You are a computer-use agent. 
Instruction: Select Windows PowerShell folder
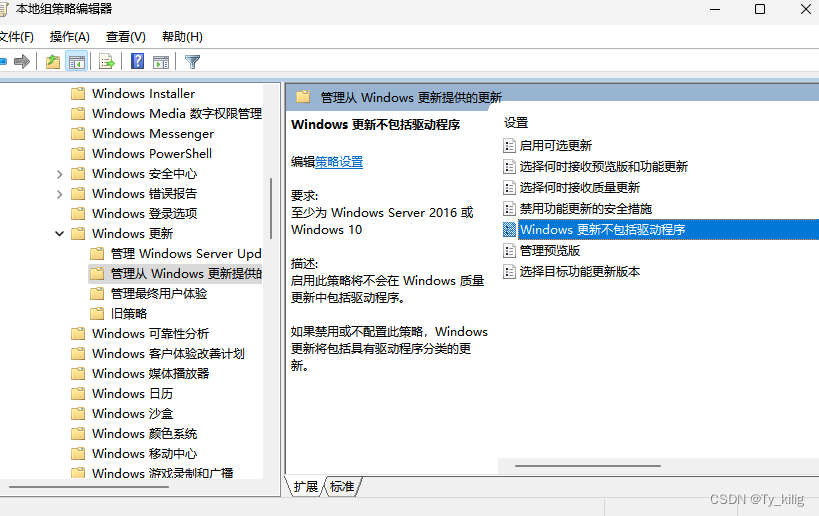[151, 154]
